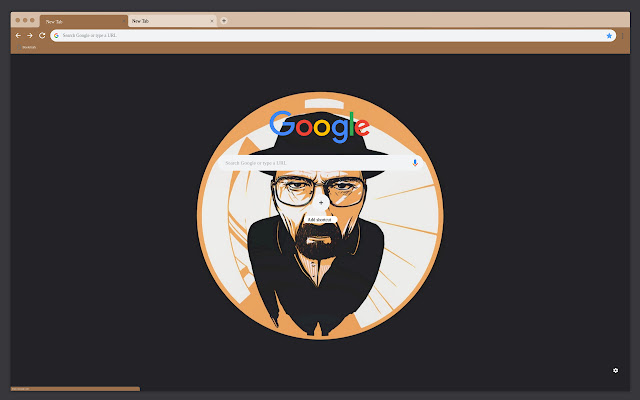Viewport: 640px width, 400px height.
Task: Select the dark brown New Tab
Action: click(84, 21)
